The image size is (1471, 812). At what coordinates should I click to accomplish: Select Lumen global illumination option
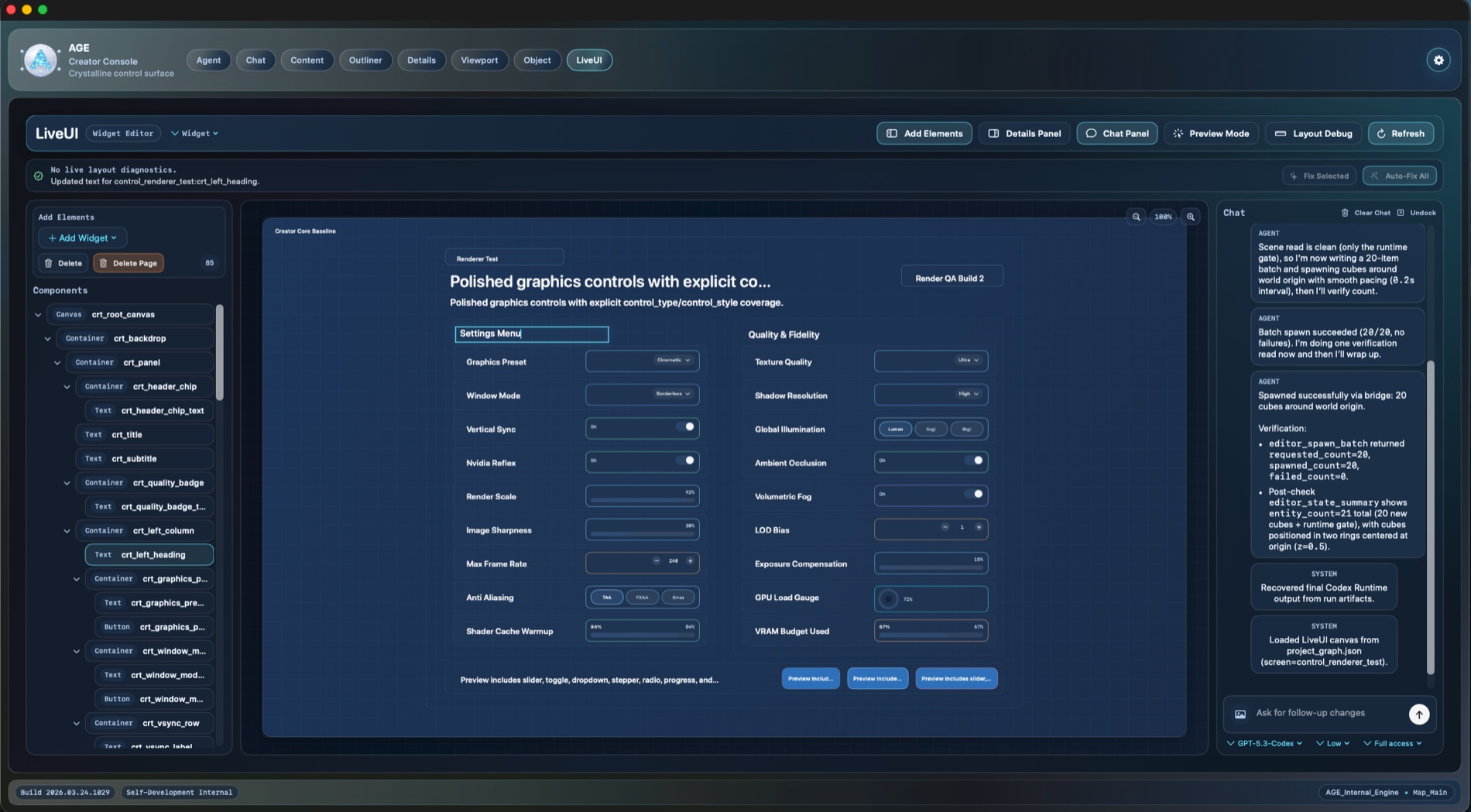pos(895,429)
